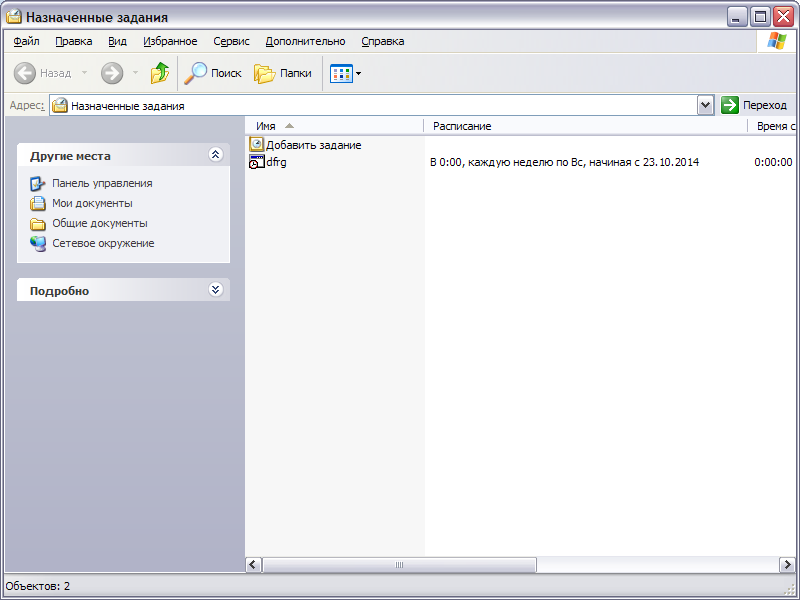Click the Control Panel icon in sidebar
800x600 pixels.
pyautogui.click(x=38, y=184)
